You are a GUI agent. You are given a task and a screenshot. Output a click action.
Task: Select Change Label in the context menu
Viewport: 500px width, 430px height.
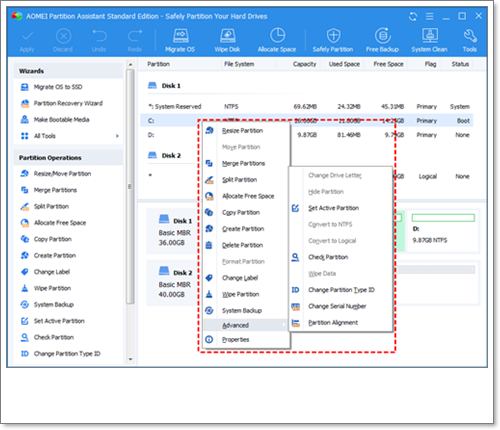pyautogui.click(x=246, y=278)
